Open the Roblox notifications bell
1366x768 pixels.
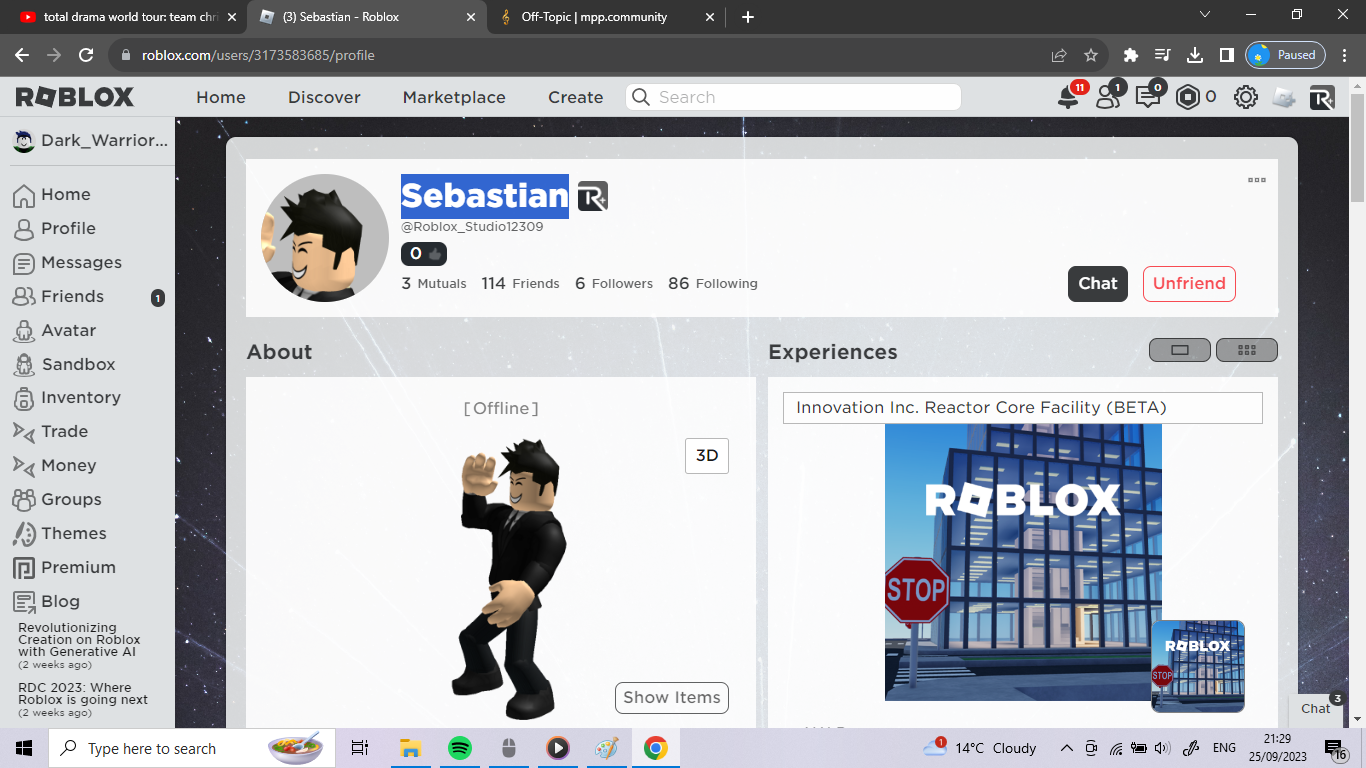pos(1068,97)
